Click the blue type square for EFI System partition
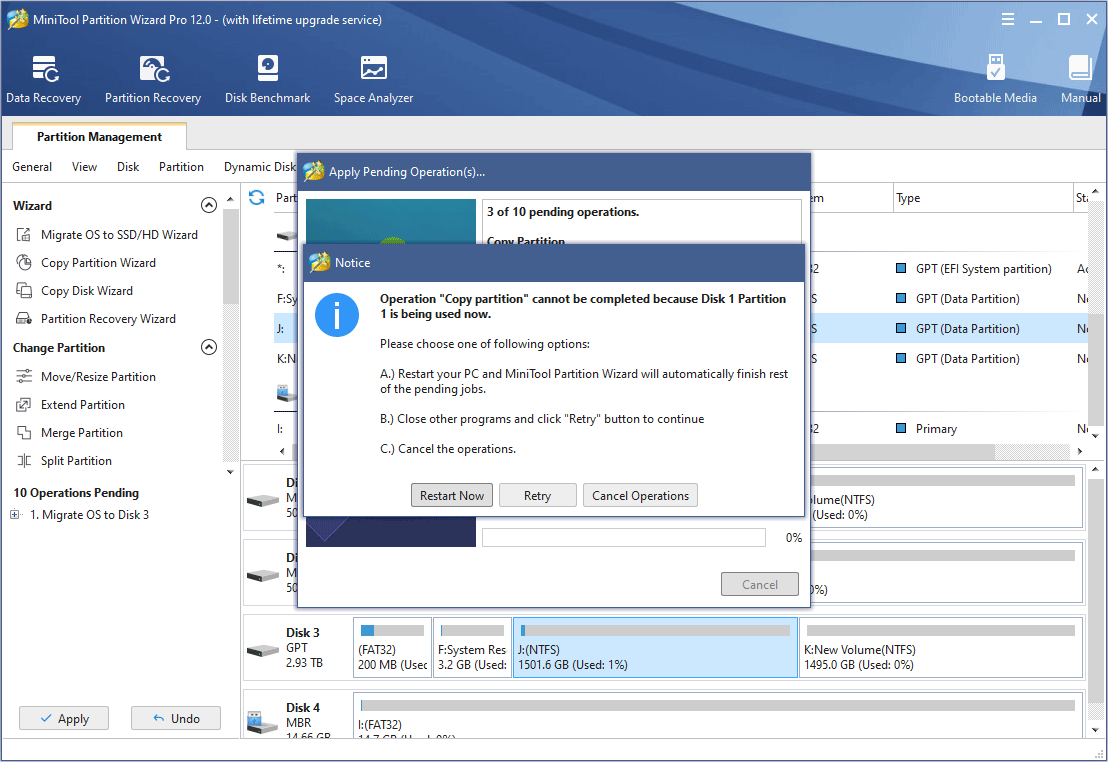This screenshot has width=1108, height=762. (x=901, y=269)
